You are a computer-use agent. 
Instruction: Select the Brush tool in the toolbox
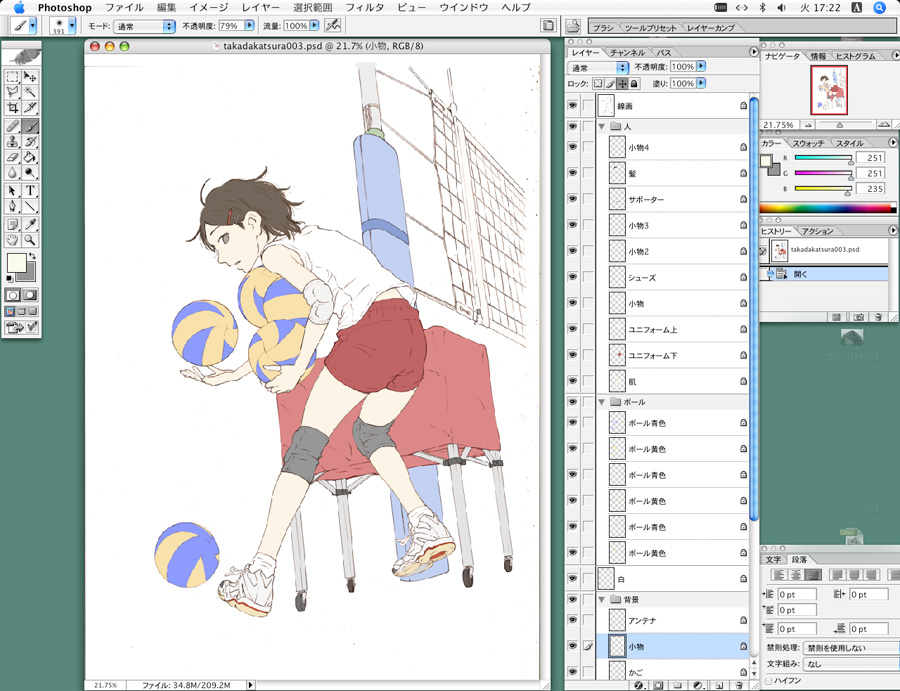point(30,126)
